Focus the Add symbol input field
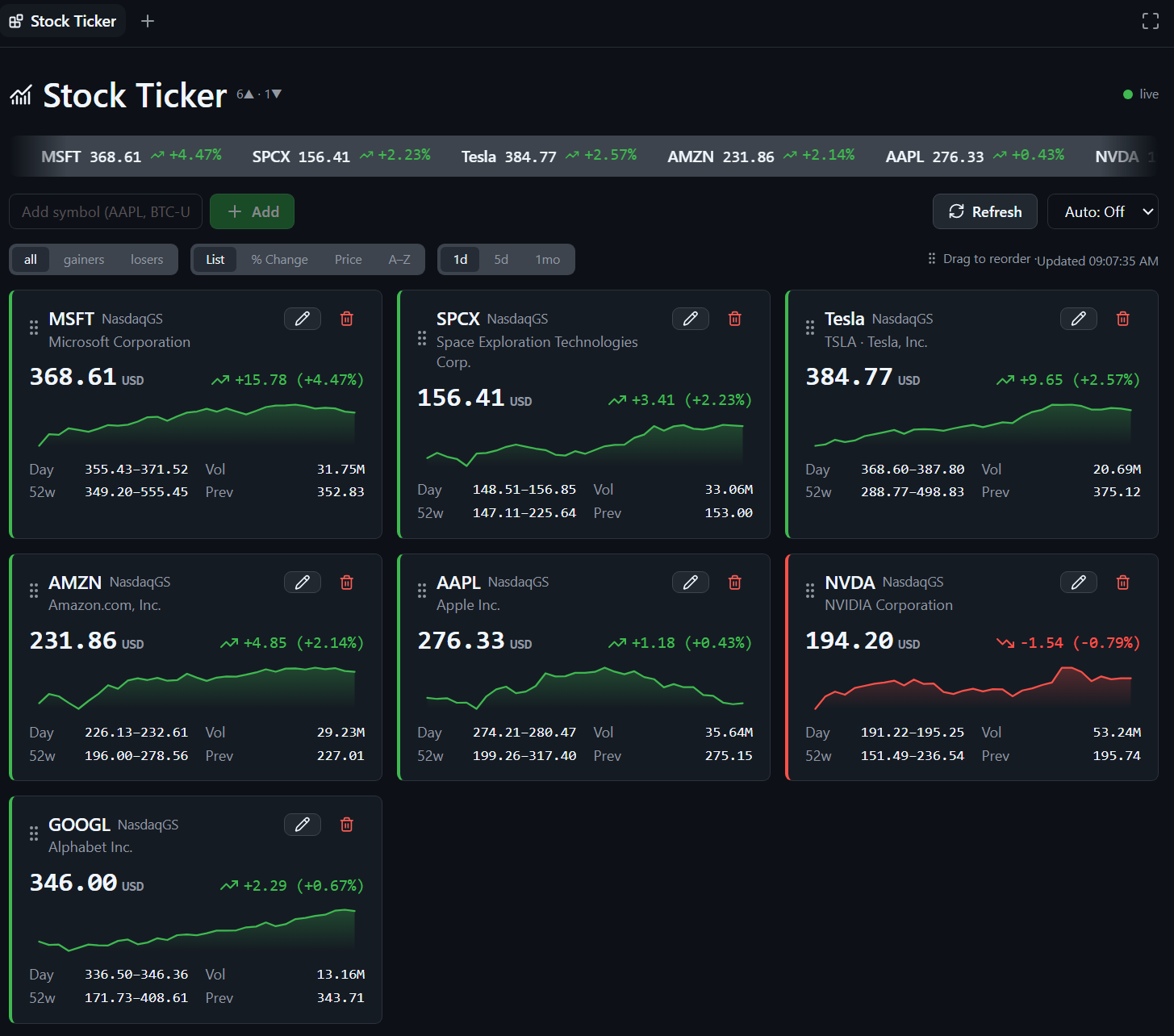Image resolution: width=1174 pixels, height=1036 pixels. (x=106, y=211)
